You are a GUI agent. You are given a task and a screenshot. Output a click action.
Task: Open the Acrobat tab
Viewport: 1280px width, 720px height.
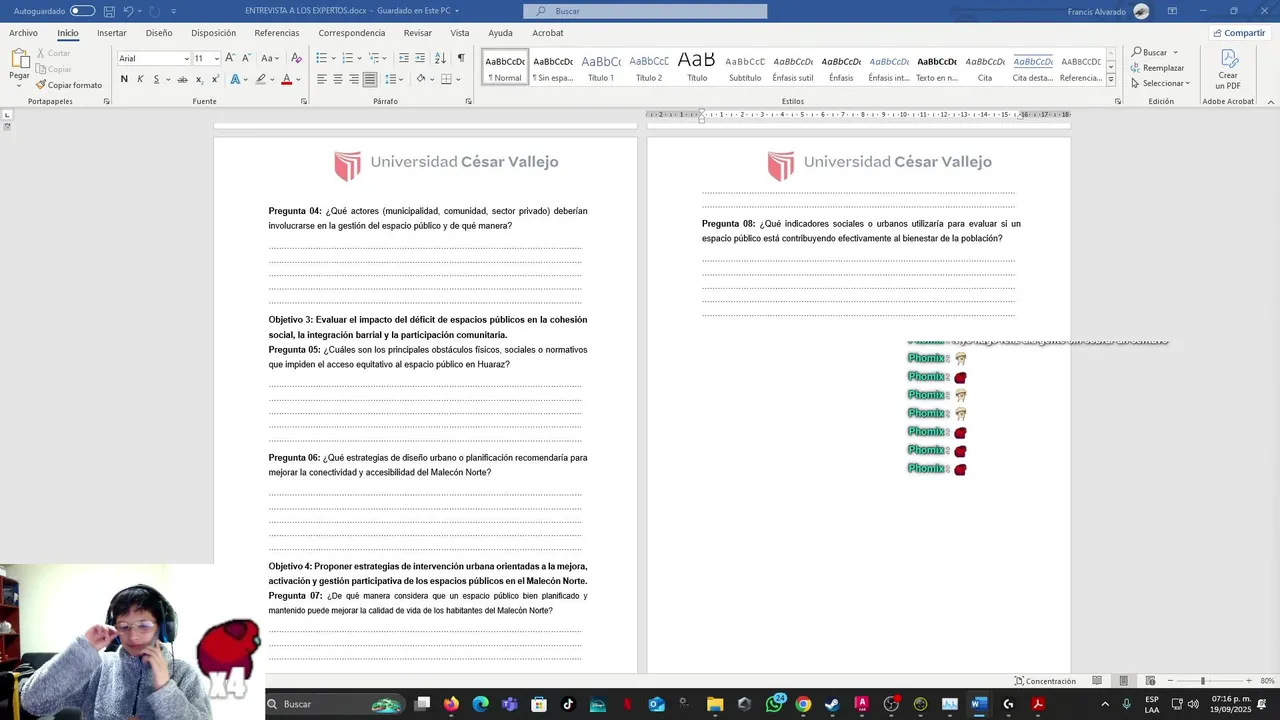(548, 33)
